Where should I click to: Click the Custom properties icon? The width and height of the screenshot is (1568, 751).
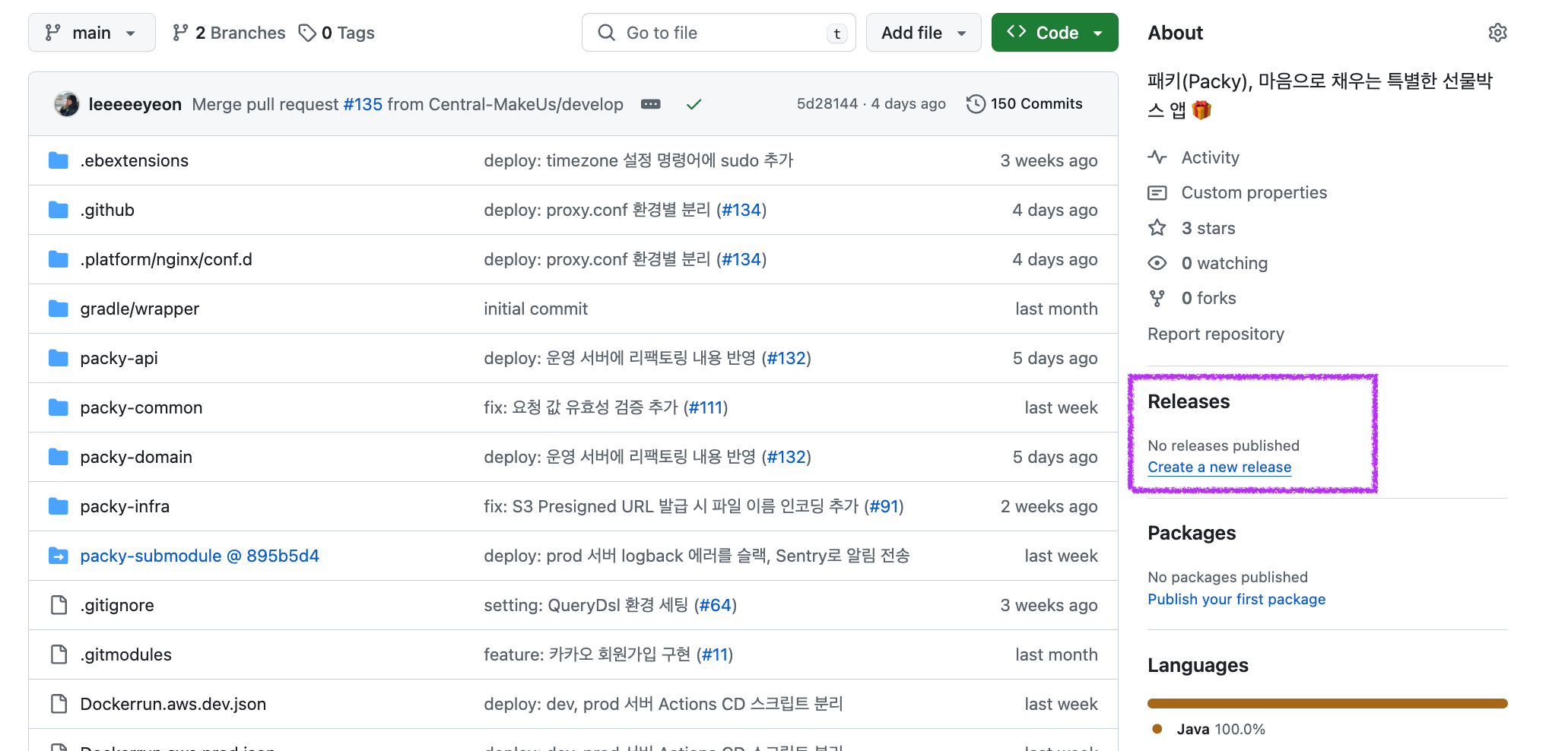click(x=1157, y=192)
